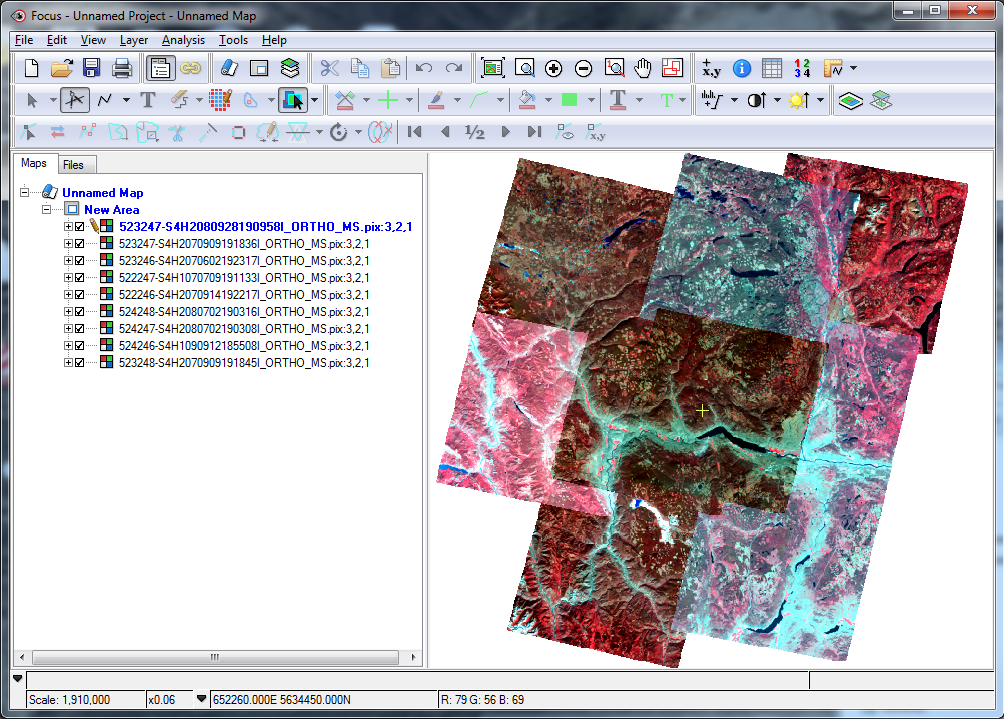The width and height of the screenshot is (1004, 719).
Task: Click the yellow crosshair on the map
Action: [702, 410]
